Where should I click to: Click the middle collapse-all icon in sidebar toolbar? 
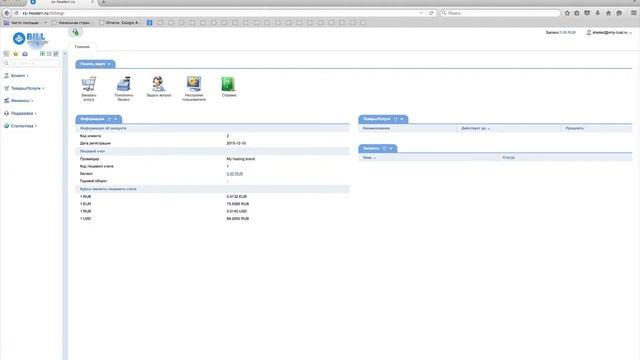tap(49, 54)
